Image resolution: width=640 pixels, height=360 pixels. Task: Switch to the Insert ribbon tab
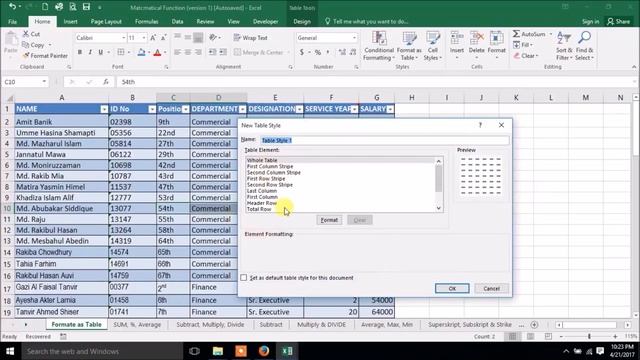point(70,22)
